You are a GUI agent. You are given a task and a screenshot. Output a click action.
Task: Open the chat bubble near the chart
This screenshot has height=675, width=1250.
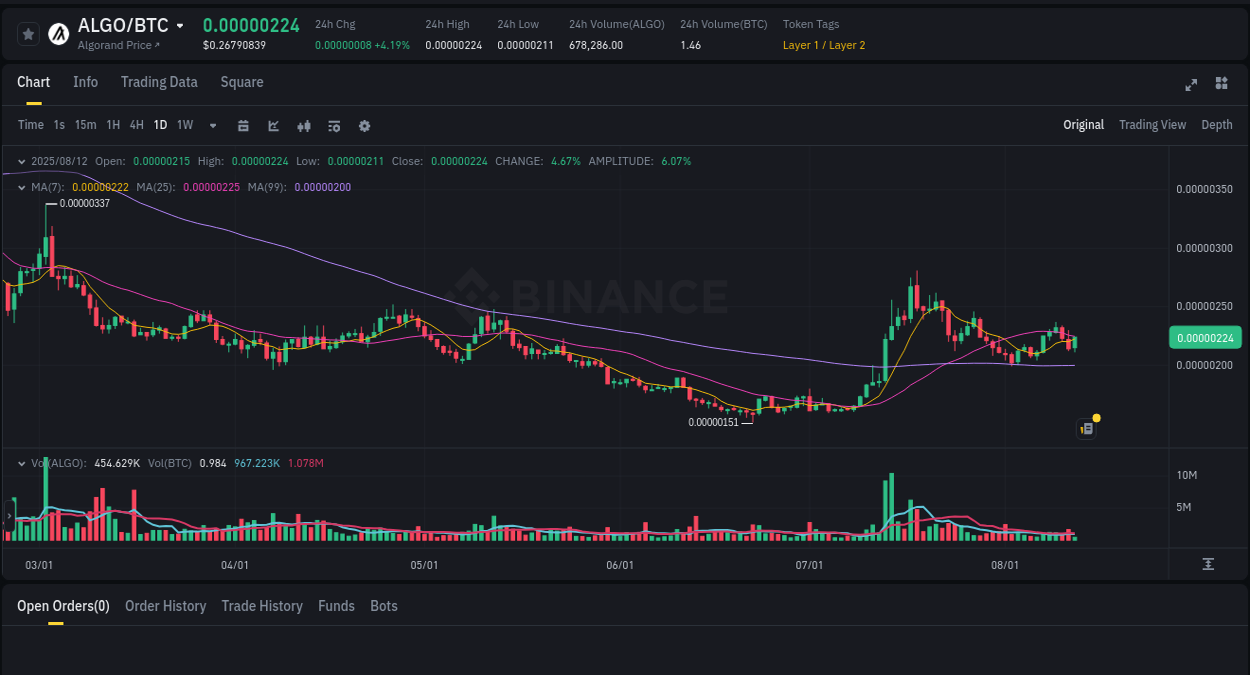(1087, 427)
